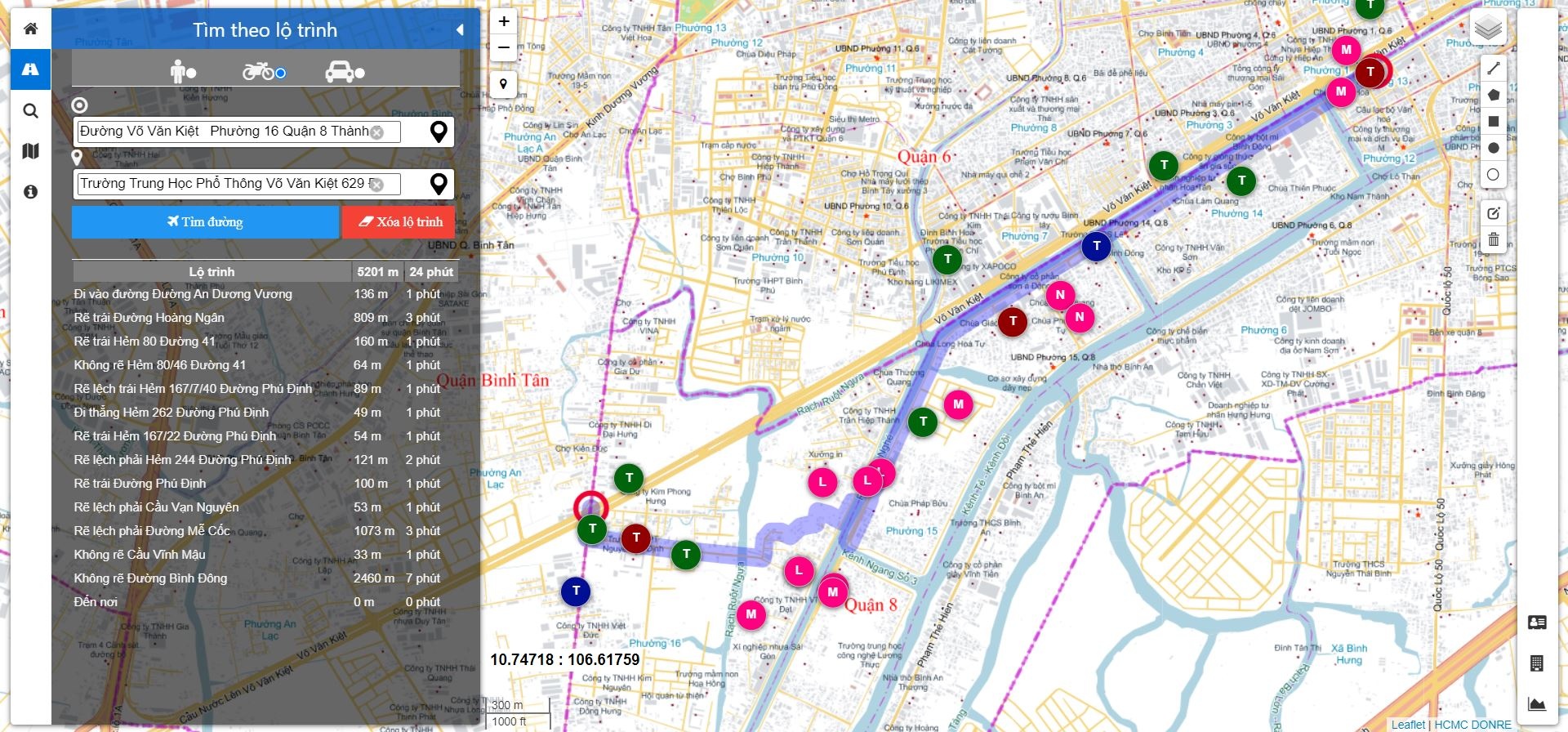
Task: Pick start point on map via pin icon
Action: click(x=439, y=132)
